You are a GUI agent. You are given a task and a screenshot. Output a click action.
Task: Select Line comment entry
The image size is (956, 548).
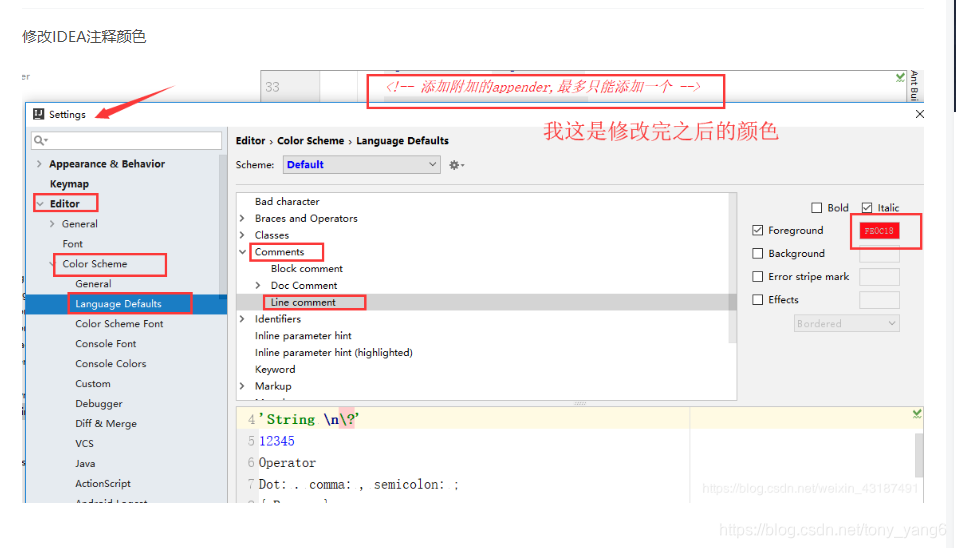[303, 302]
